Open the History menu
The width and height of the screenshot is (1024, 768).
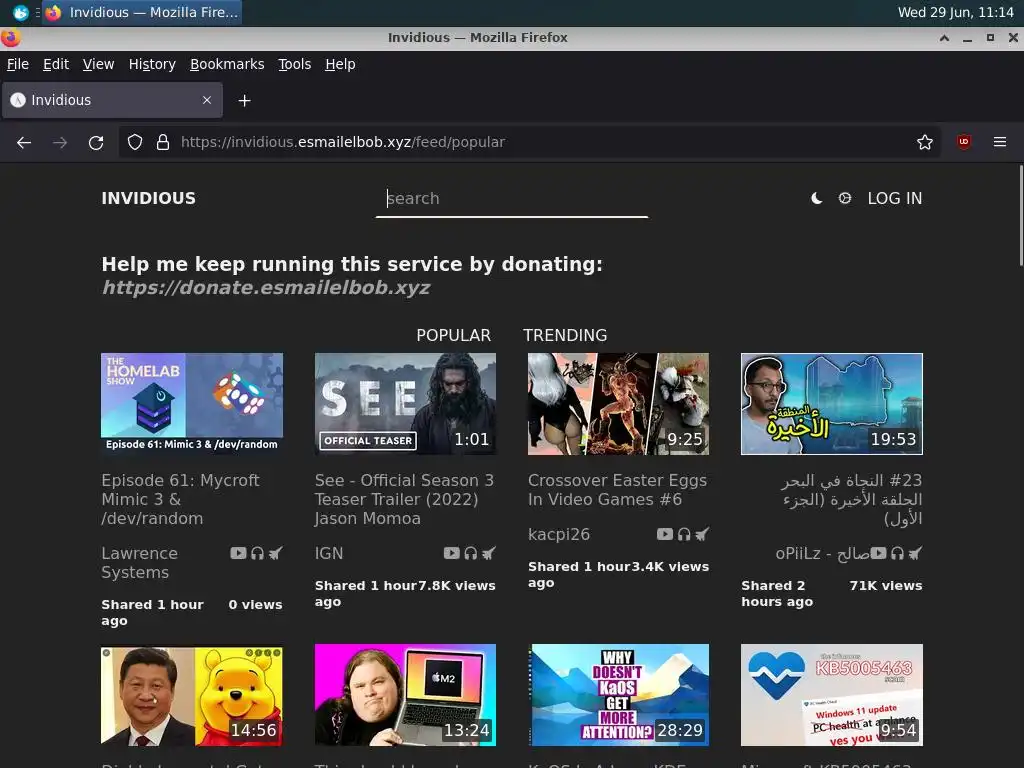point(152,64)
